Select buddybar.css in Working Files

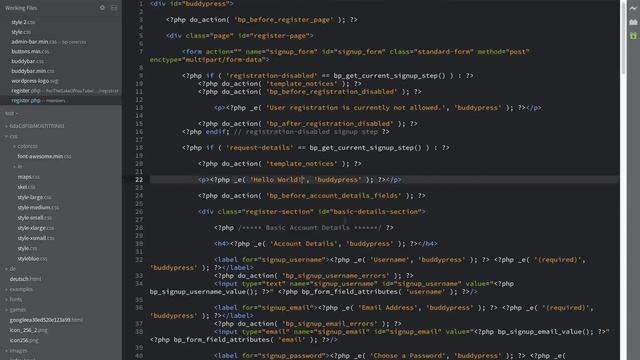tap(27, 61)
